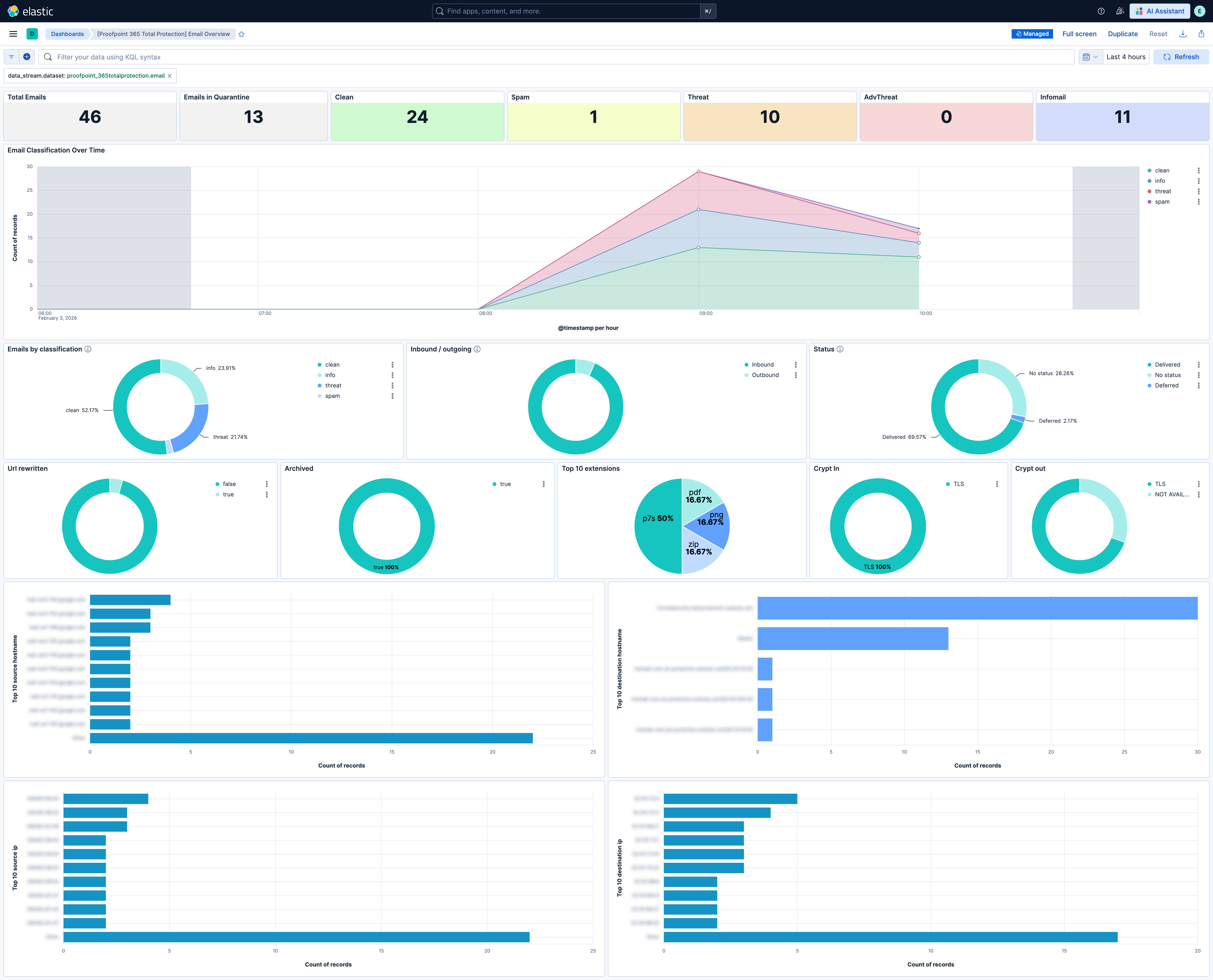Click the Managed badge
This screenshot has height=980, width=1213.
(1032, 34)
